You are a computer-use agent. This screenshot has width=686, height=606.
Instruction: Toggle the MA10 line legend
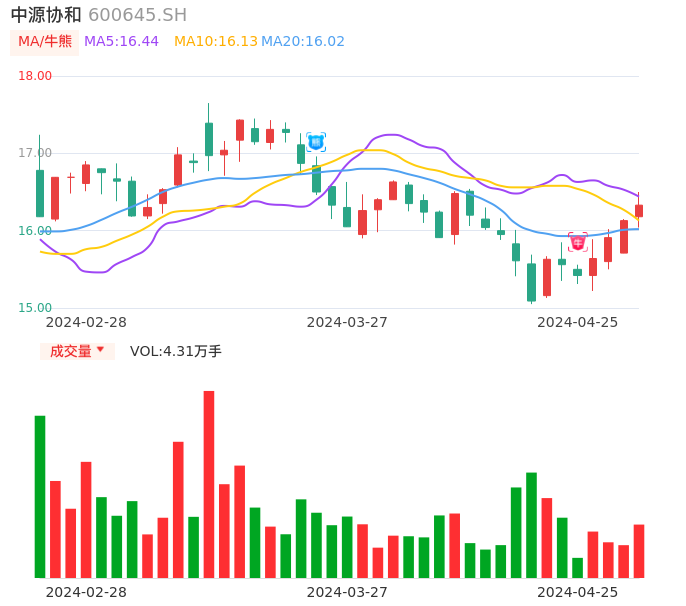tap(215, 41)
